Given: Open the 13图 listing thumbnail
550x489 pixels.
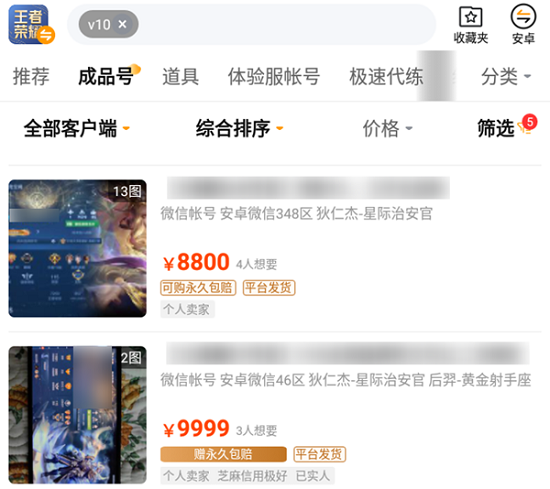Looking at the screenshot, I should click(x=78, y=248).
